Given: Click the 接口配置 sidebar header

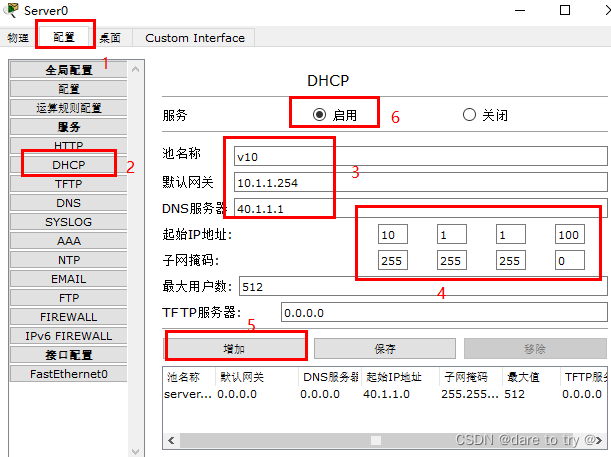Looking at the screenshot, I should pos(69,355).
